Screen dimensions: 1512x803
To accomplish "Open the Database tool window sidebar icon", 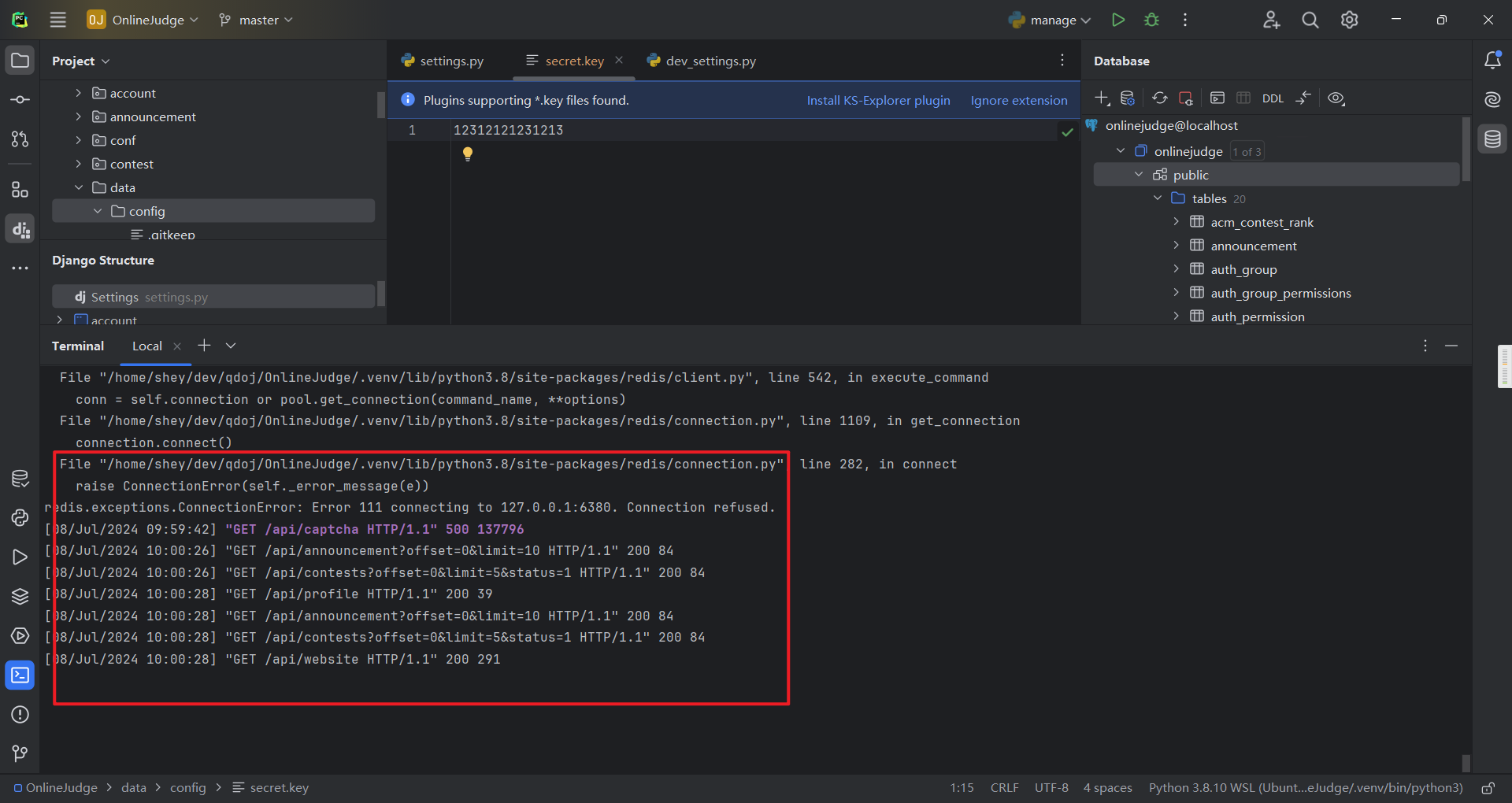I will point(1492,139).
